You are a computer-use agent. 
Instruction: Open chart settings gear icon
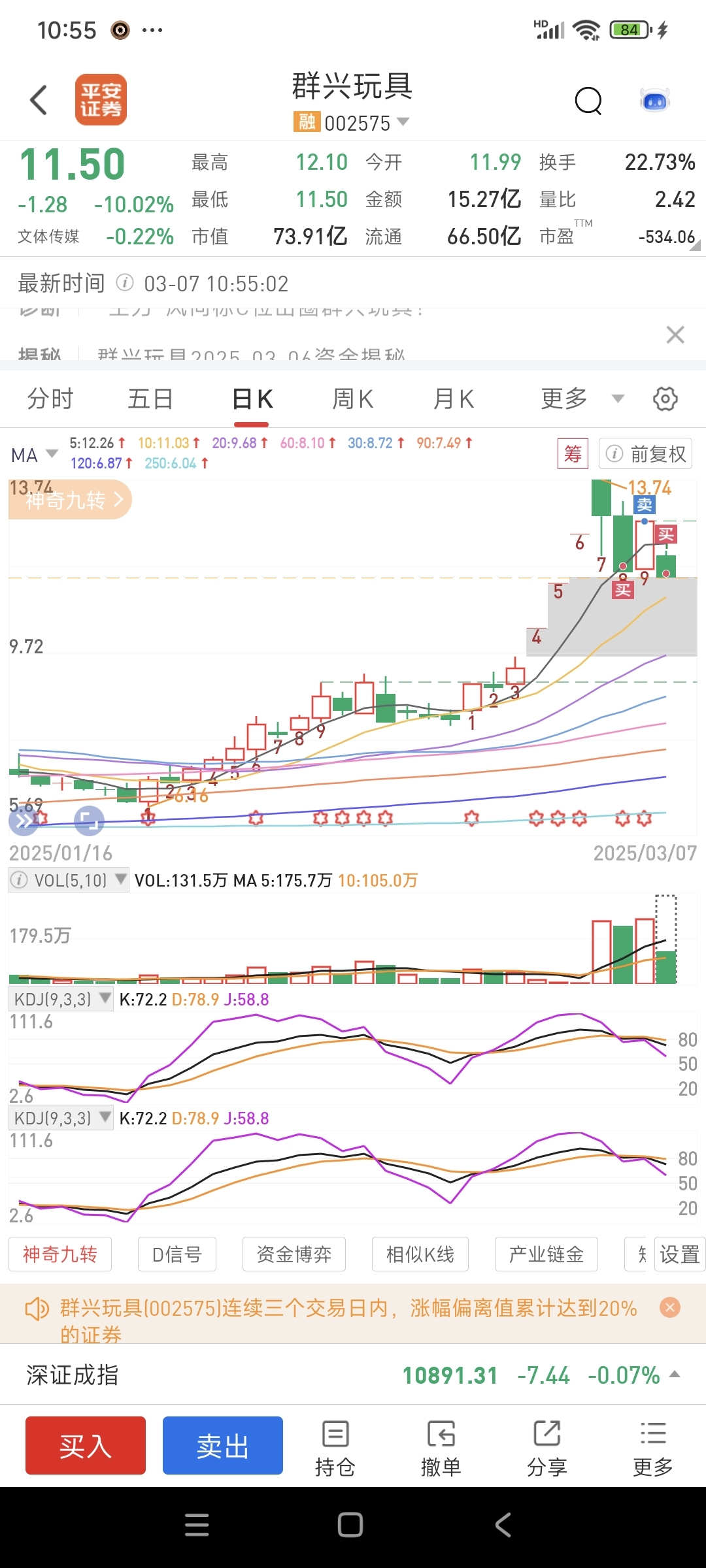(665, 399)
